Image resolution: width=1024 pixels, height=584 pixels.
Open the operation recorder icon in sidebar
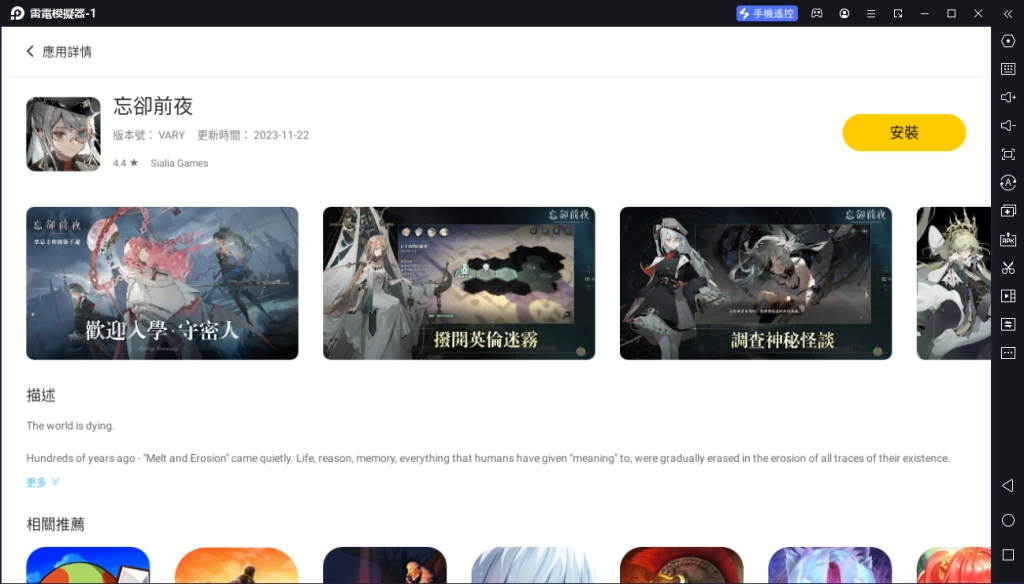1008,325
